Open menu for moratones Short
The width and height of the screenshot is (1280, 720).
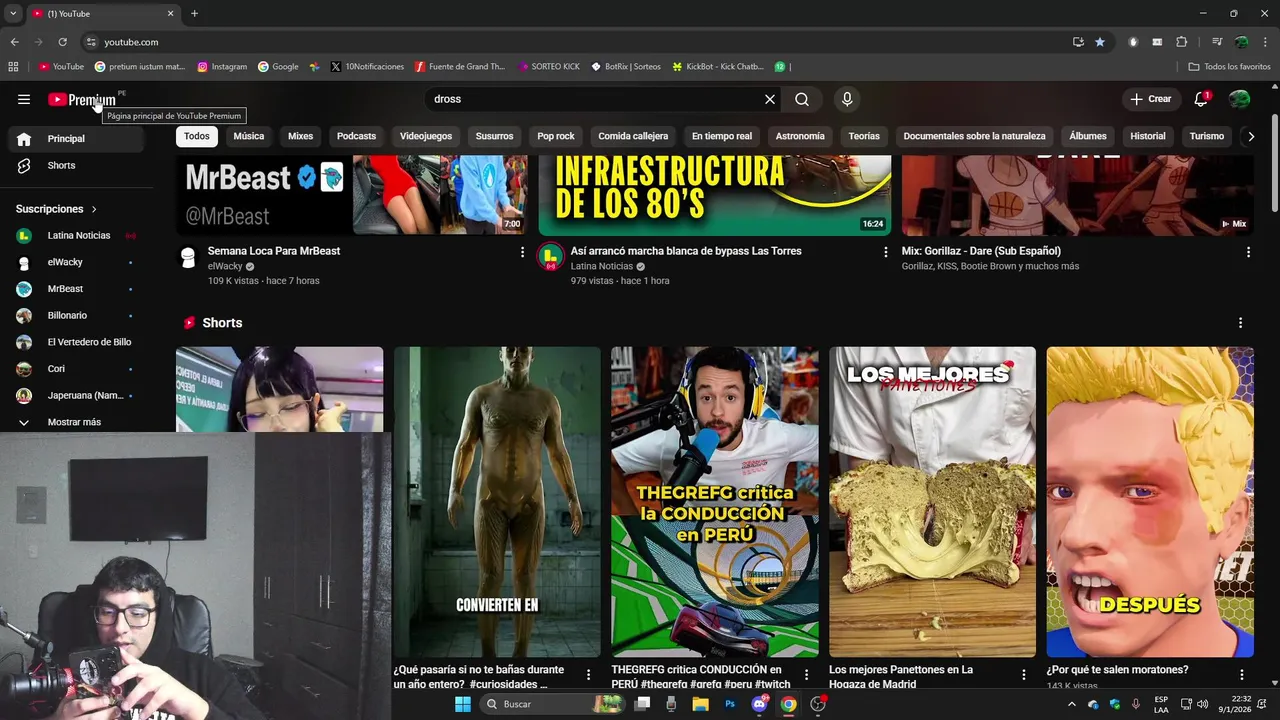(1242, 675)
